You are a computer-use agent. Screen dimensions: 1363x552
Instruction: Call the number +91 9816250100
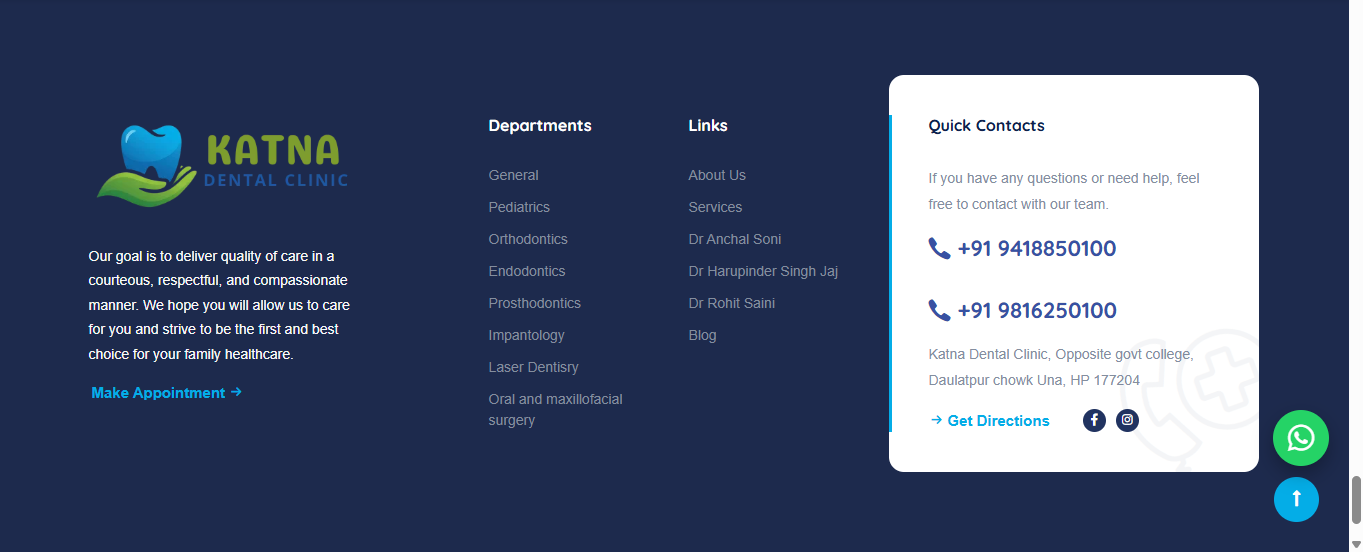1037,311
